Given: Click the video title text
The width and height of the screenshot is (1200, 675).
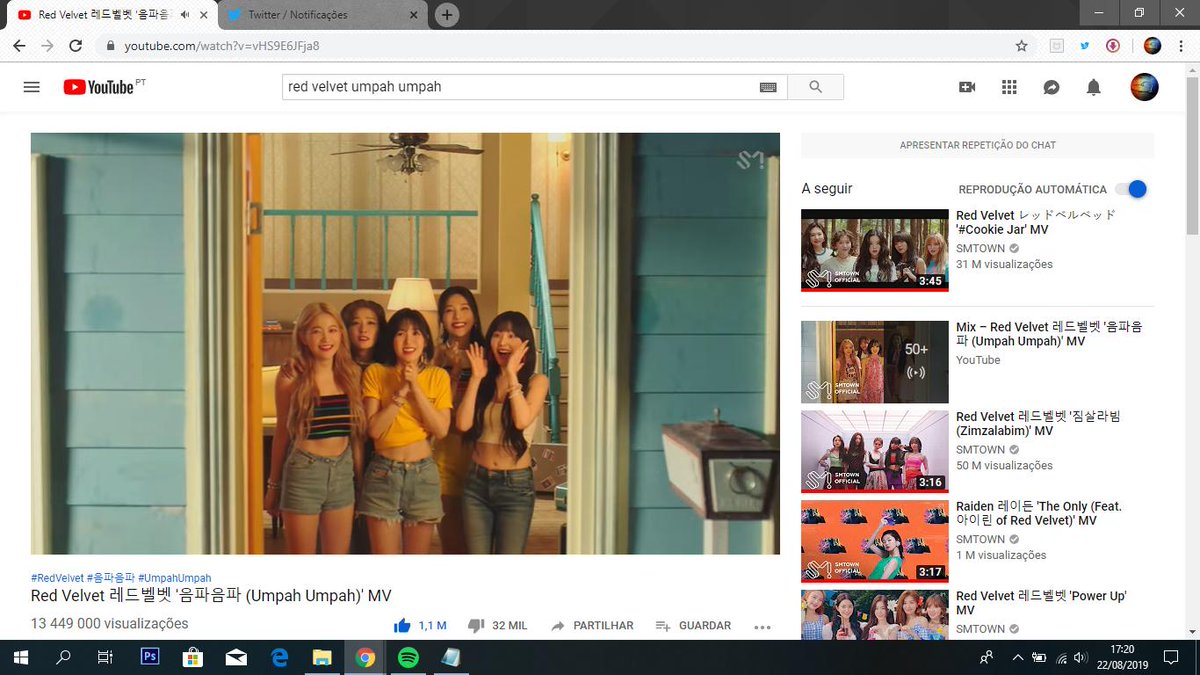Looking at the screenshot, I should point(211,596).
